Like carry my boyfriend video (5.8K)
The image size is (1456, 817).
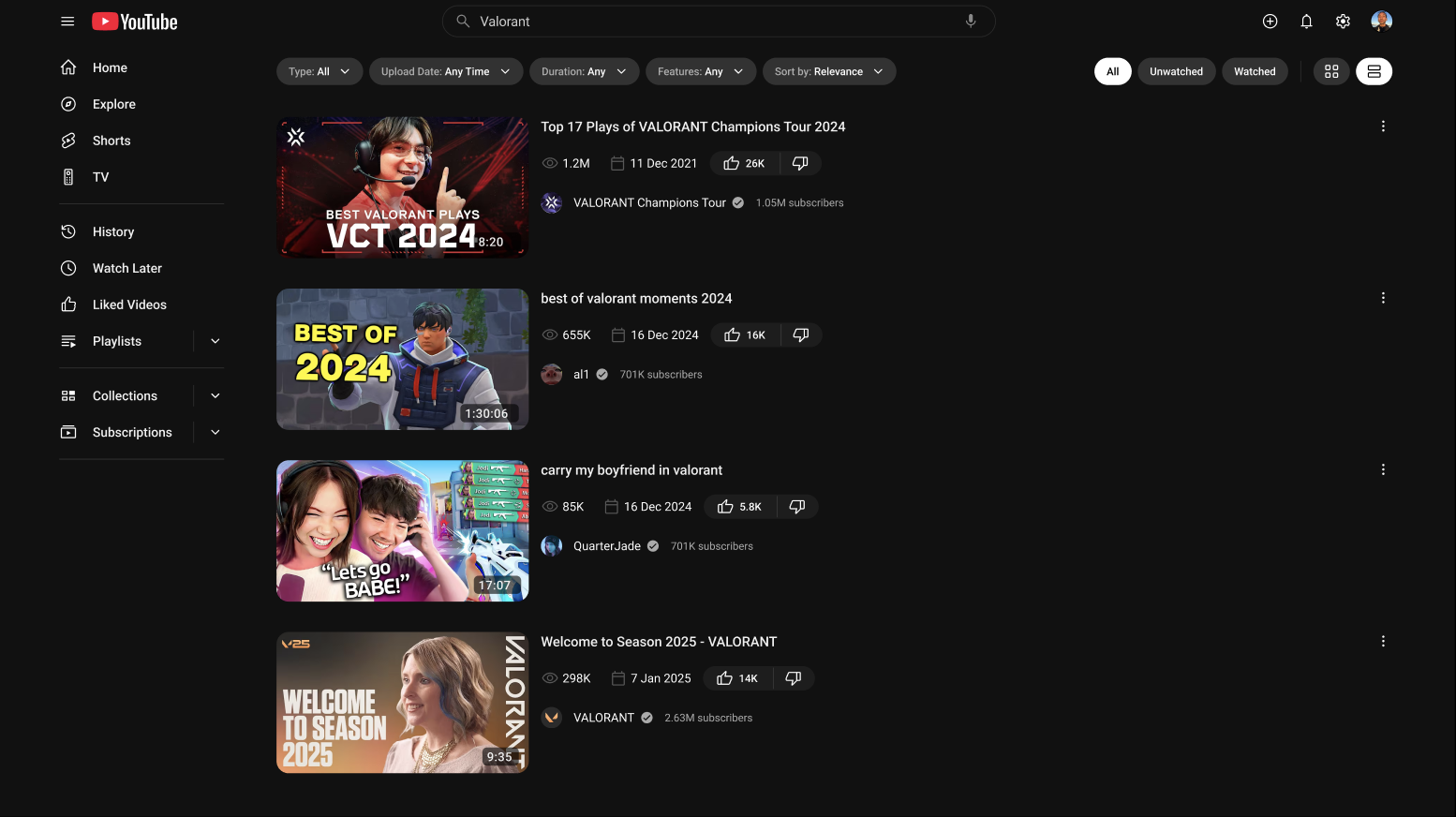coord(739,507)
